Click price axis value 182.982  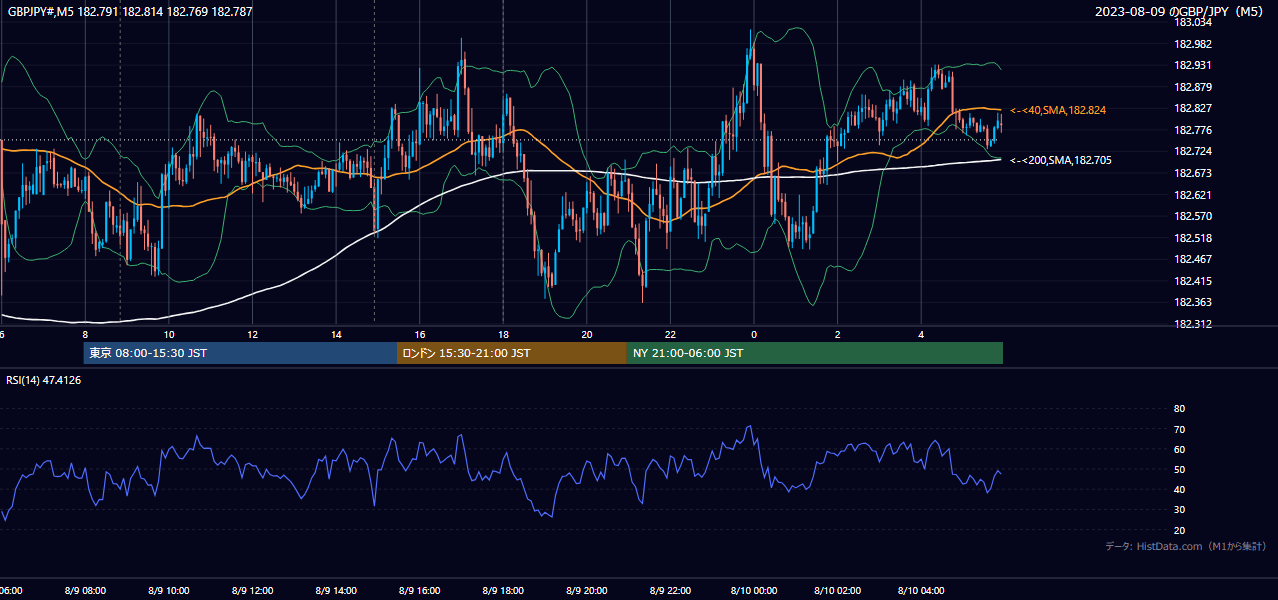pyautogui.click(x=1194, y=44)
